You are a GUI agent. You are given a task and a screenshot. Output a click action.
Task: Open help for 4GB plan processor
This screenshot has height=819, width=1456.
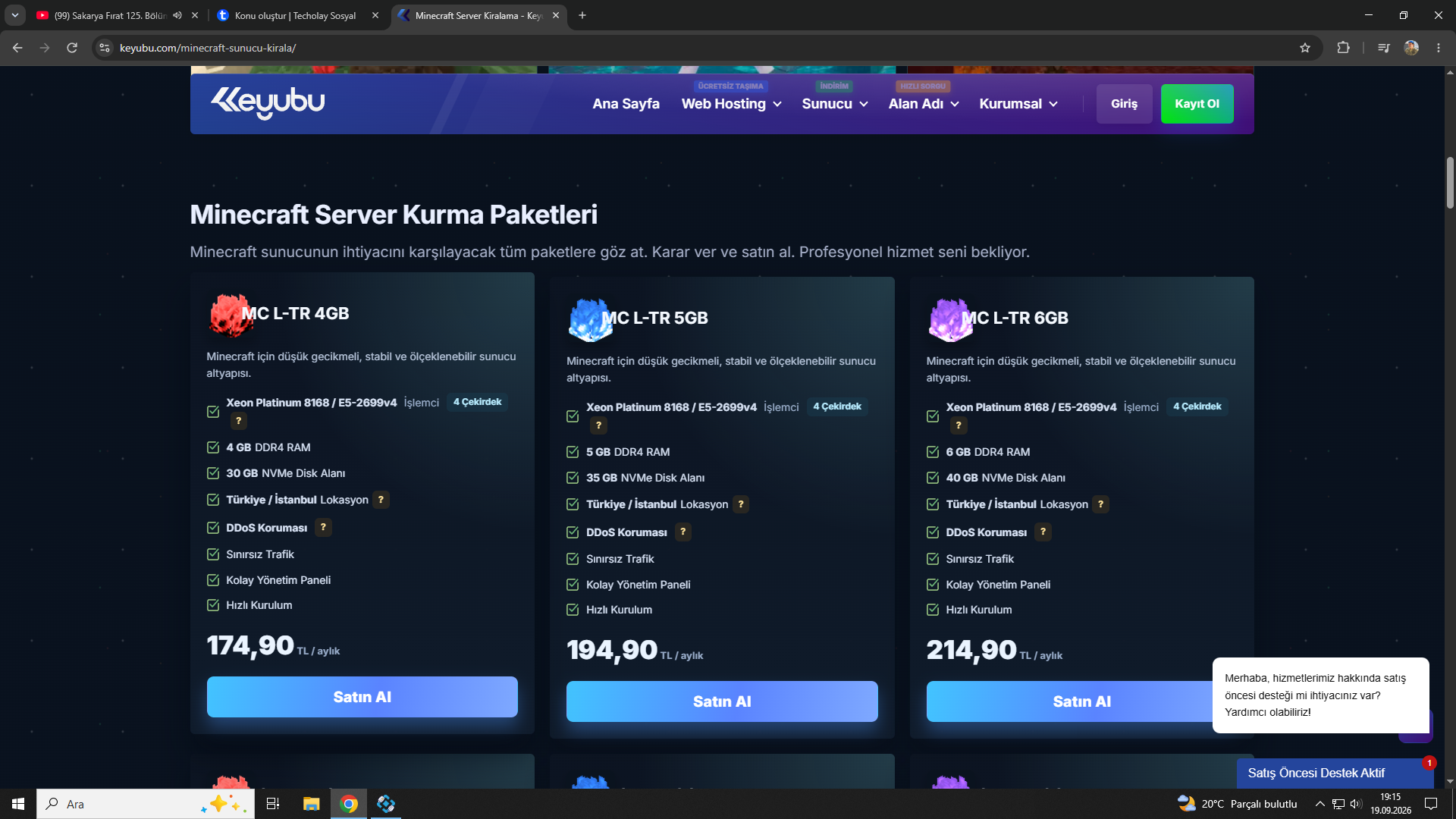pyautogui.click(x=239, y=421)
